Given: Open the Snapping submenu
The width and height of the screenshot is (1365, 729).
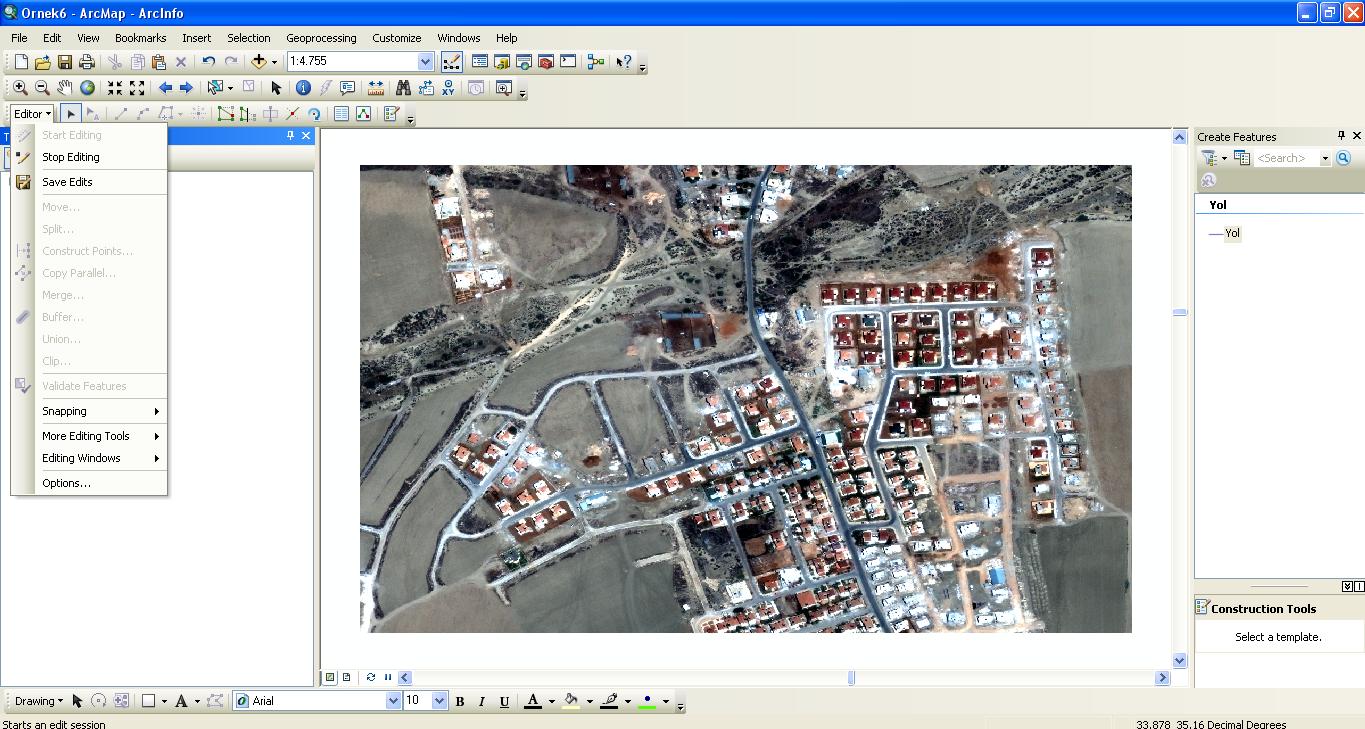Looking at the screenshot, I should tap(89, 411).
